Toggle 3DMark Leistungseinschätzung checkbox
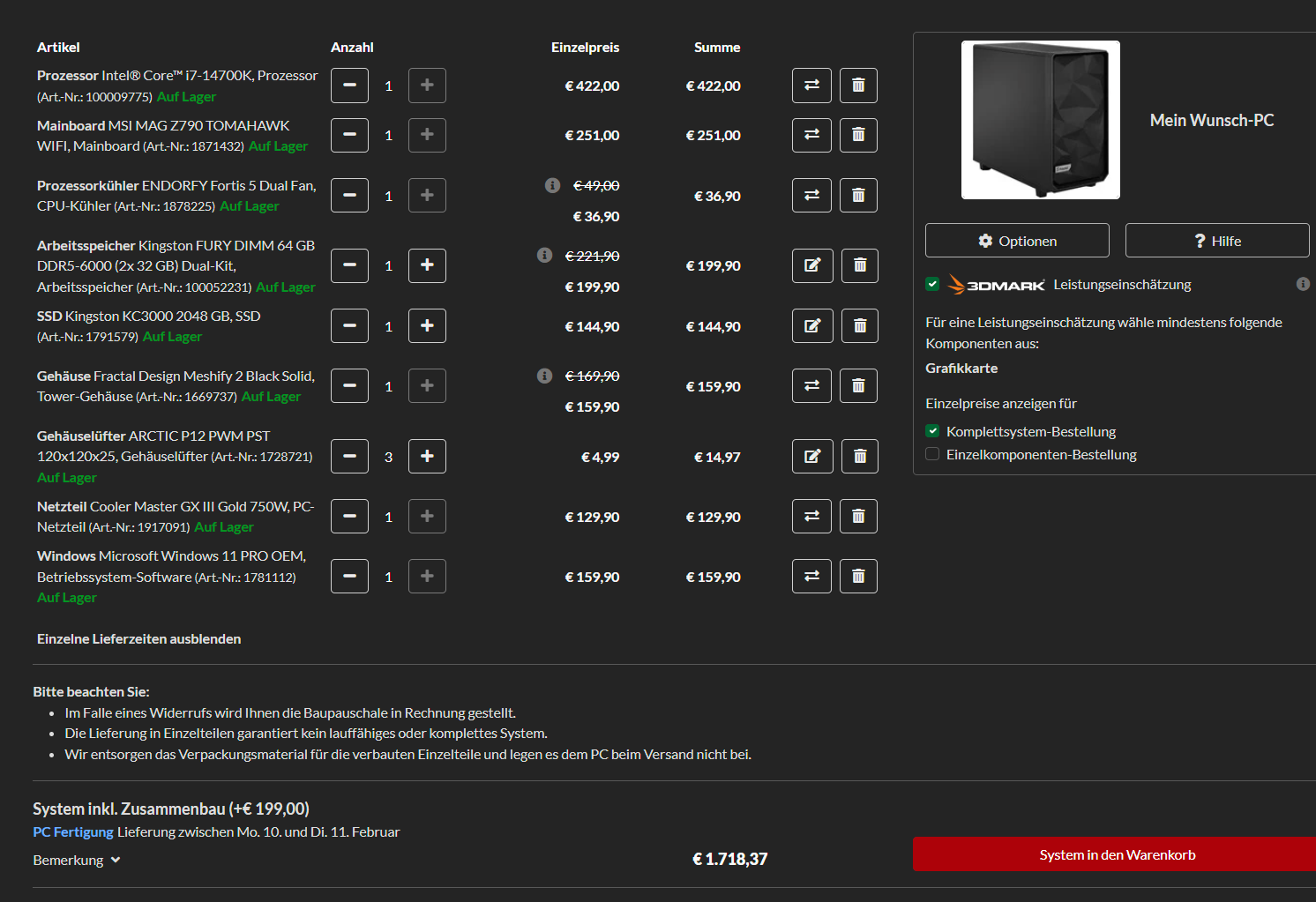This screenshot has width=1316, height=902. coord(932,284)
